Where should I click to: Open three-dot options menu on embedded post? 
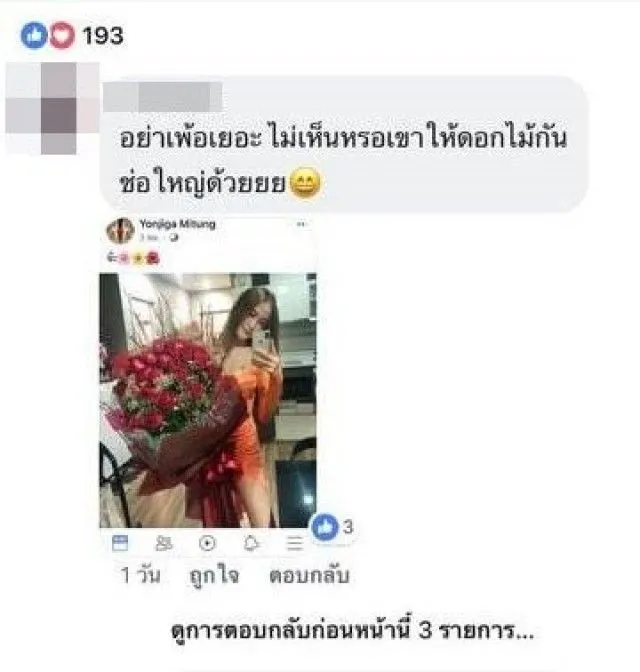click(301, 224)
